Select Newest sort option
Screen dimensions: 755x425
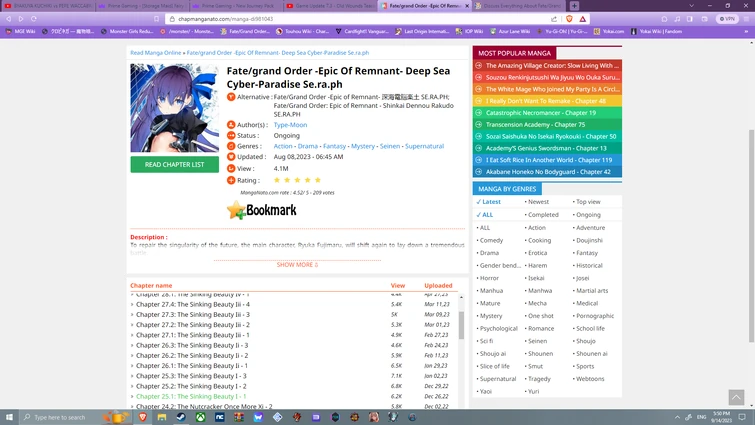537,202
